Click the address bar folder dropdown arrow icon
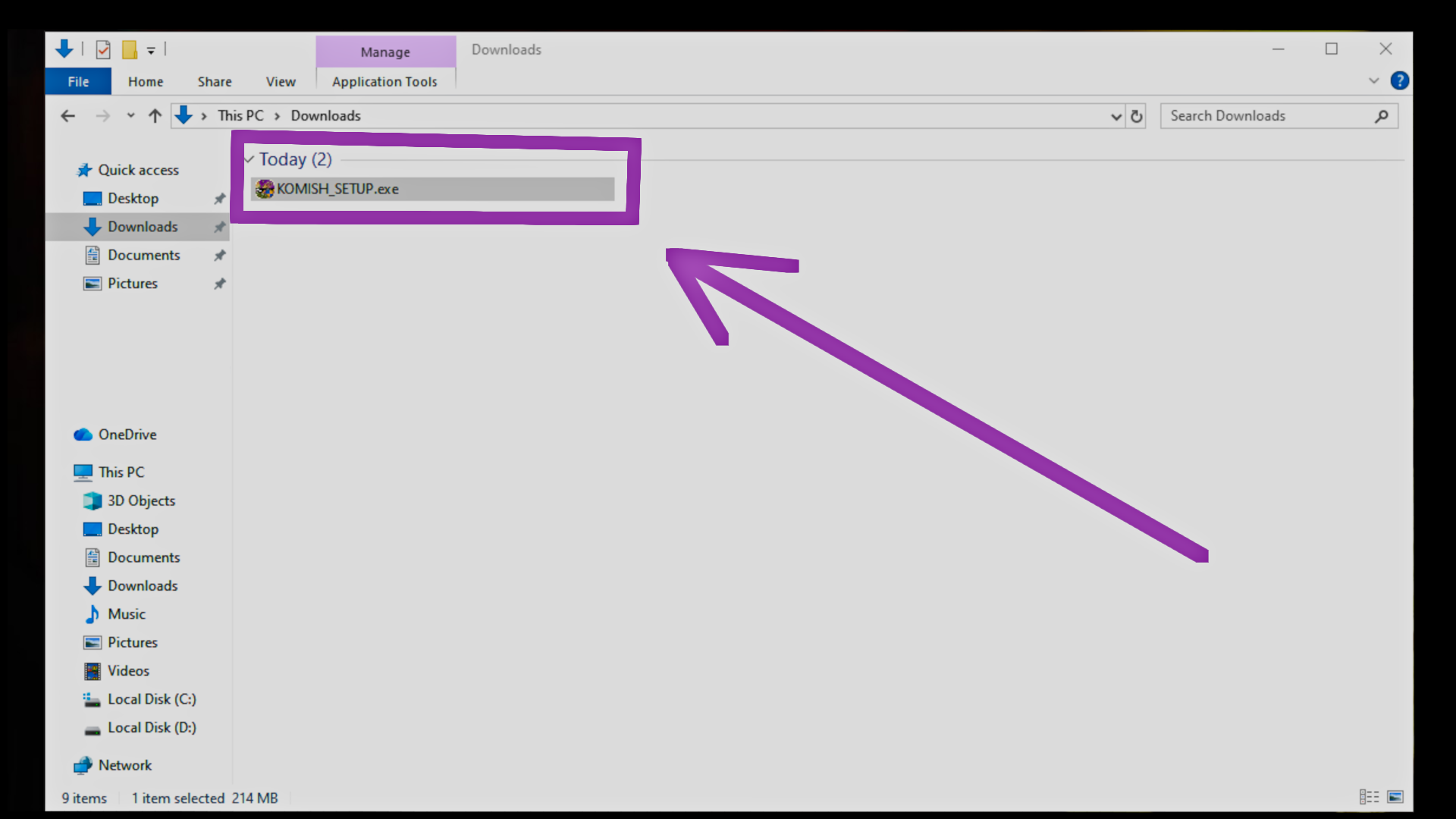The height and width of the screenshot is (819, 1456). coord(184,115)
